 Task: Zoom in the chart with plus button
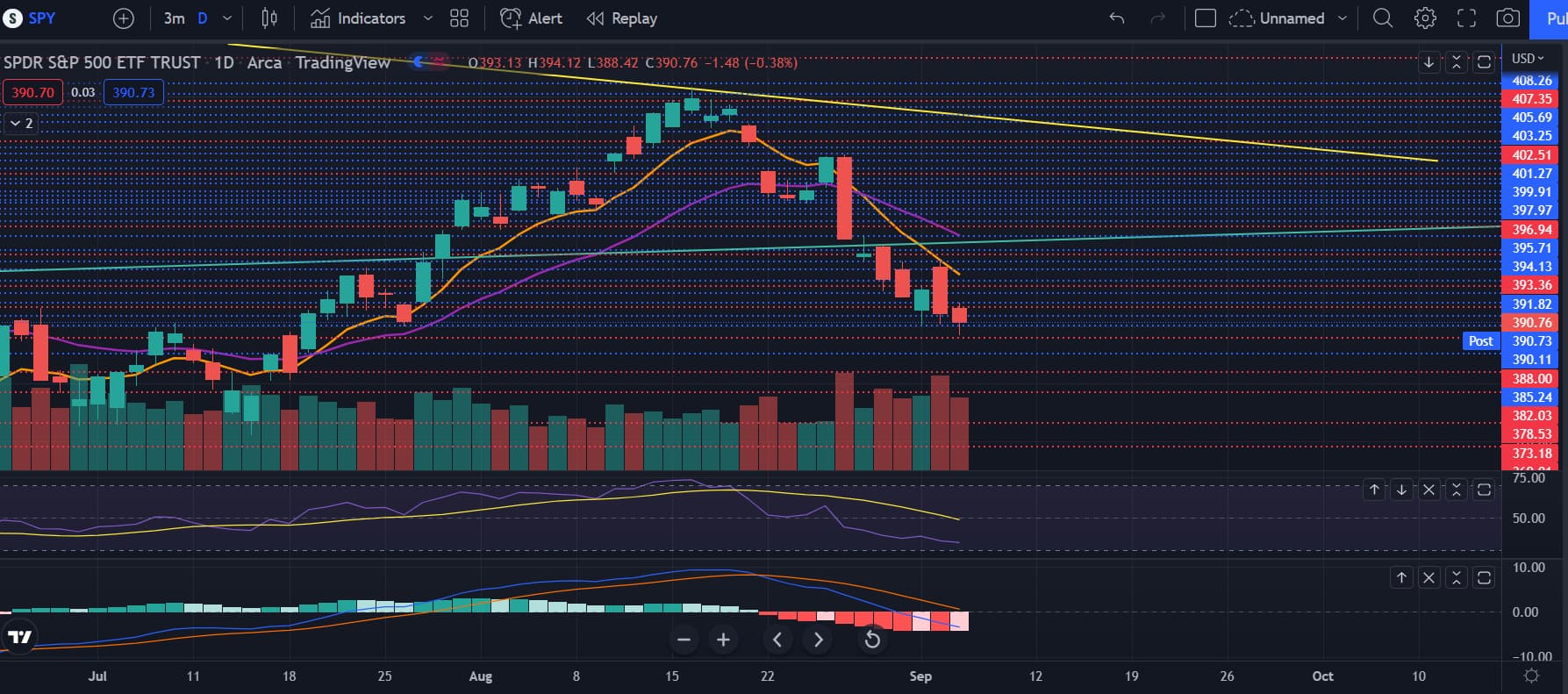click(x=723, y=640)
